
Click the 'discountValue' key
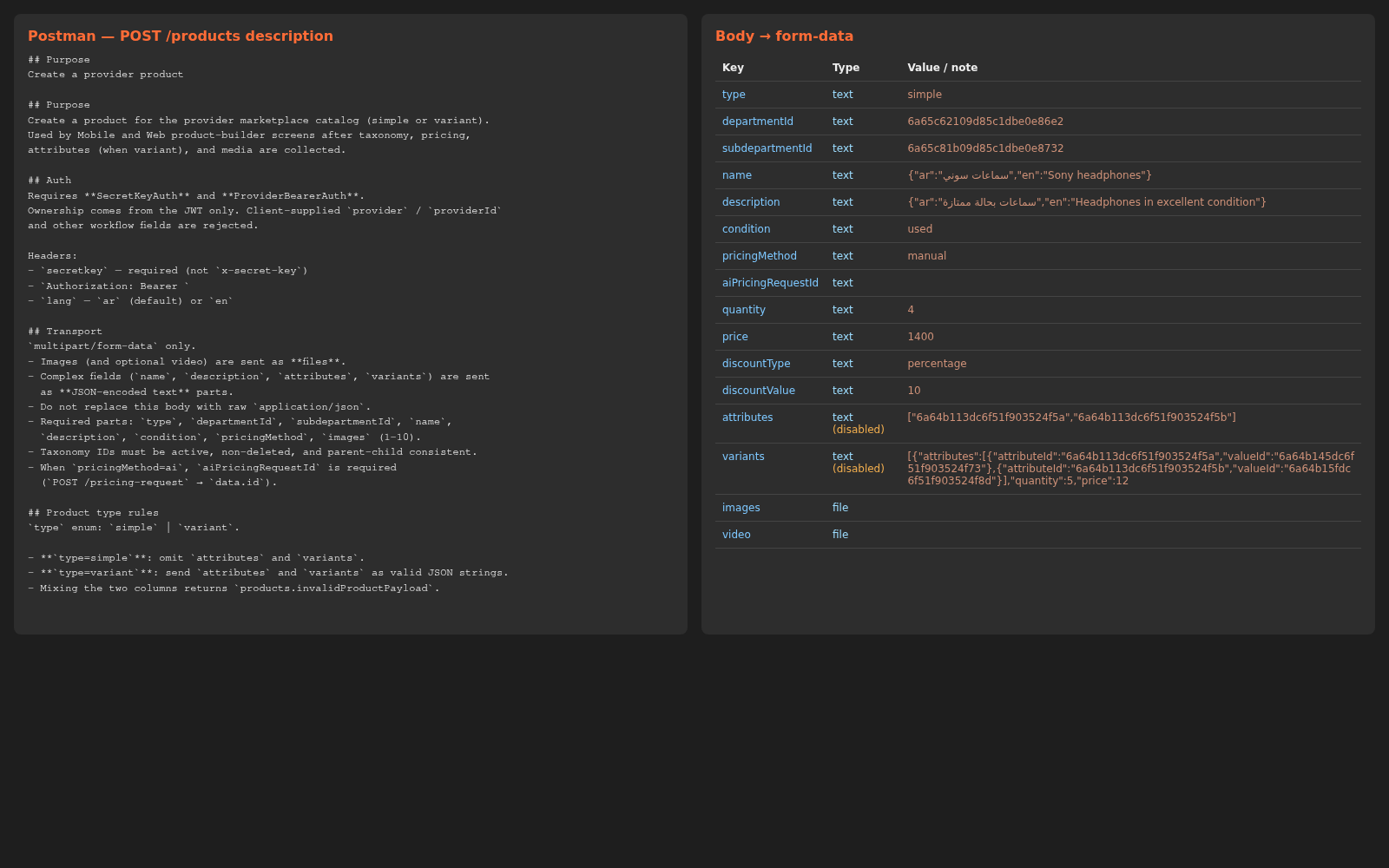758,391
